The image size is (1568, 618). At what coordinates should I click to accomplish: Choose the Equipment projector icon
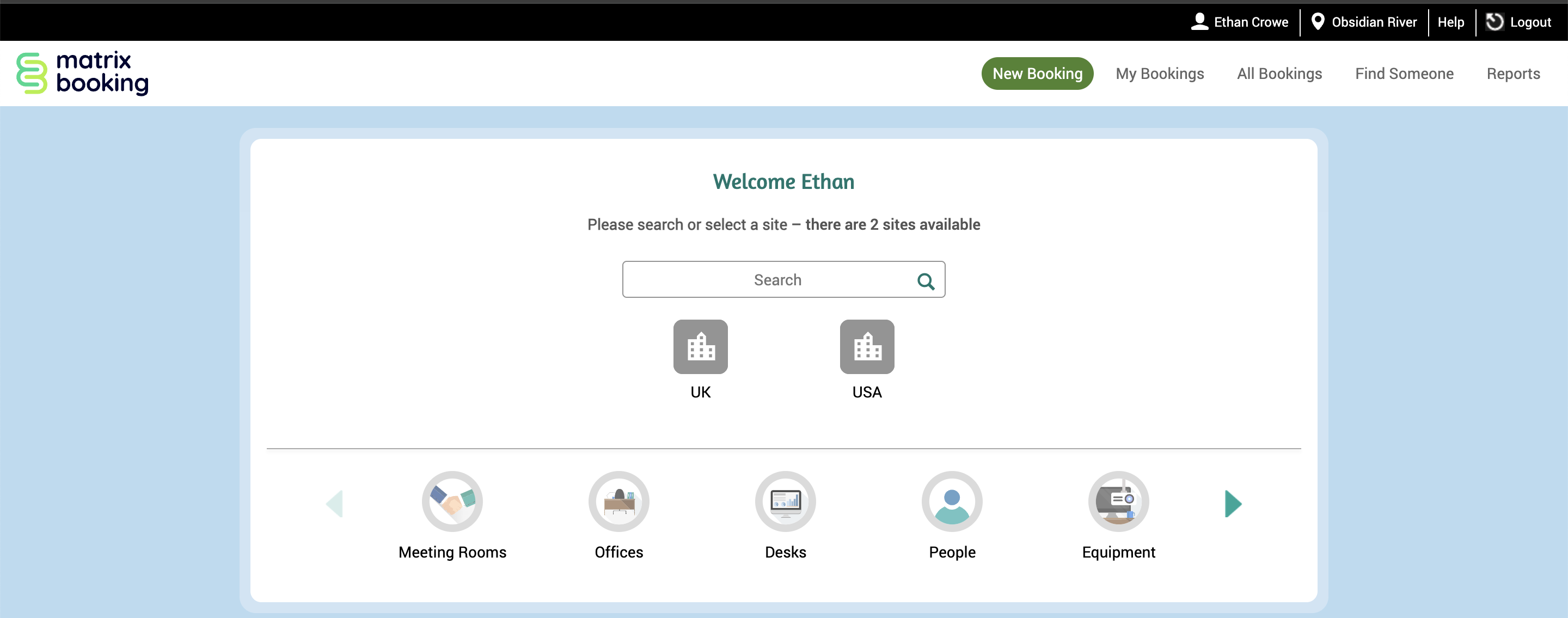point(1118,501)
